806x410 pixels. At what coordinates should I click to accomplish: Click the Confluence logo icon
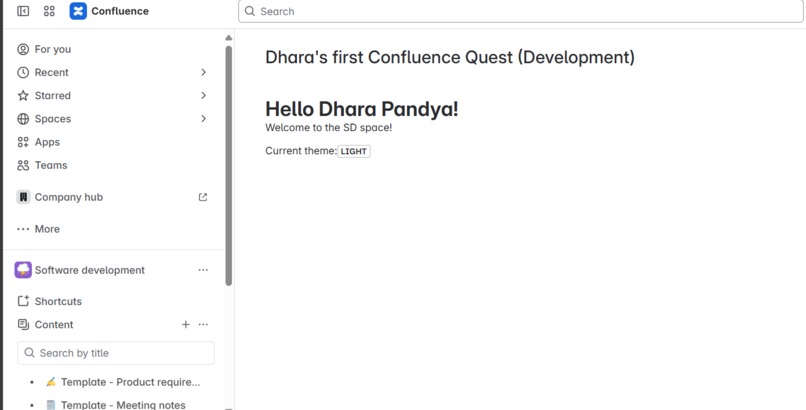[78, 11]
